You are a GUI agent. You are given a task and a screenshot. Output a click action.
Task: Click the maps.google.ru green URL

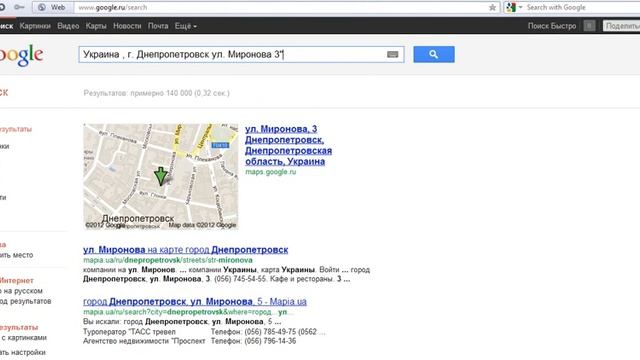point(271,172)
